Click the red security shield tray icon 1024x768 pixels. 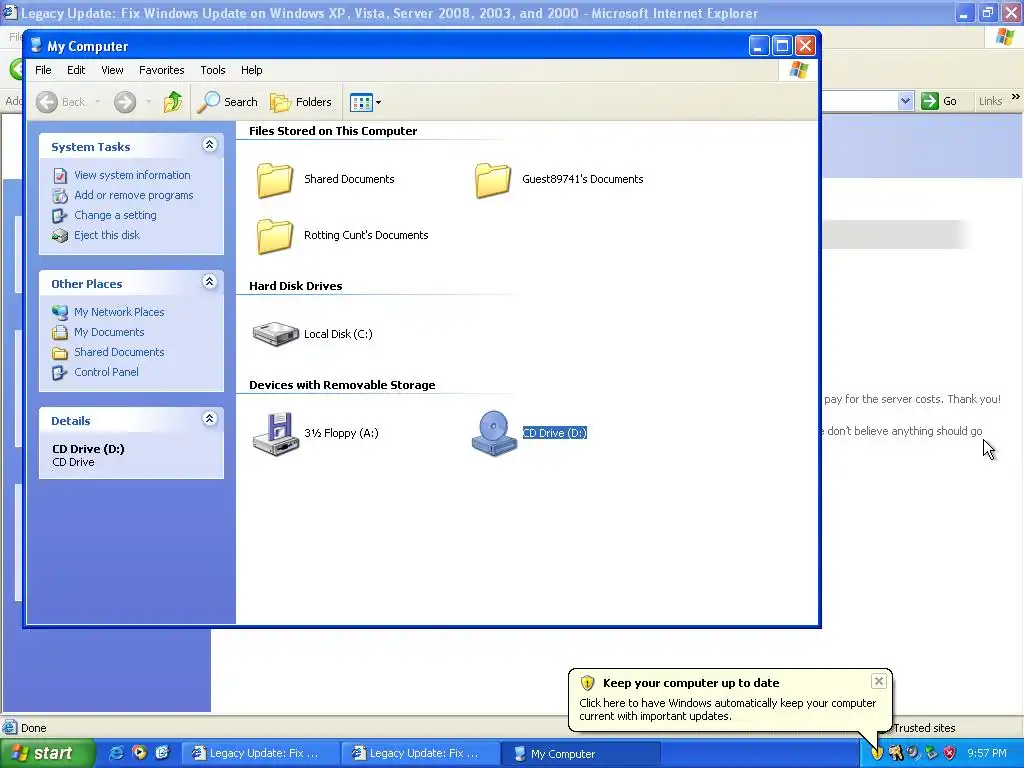(950, 753)
